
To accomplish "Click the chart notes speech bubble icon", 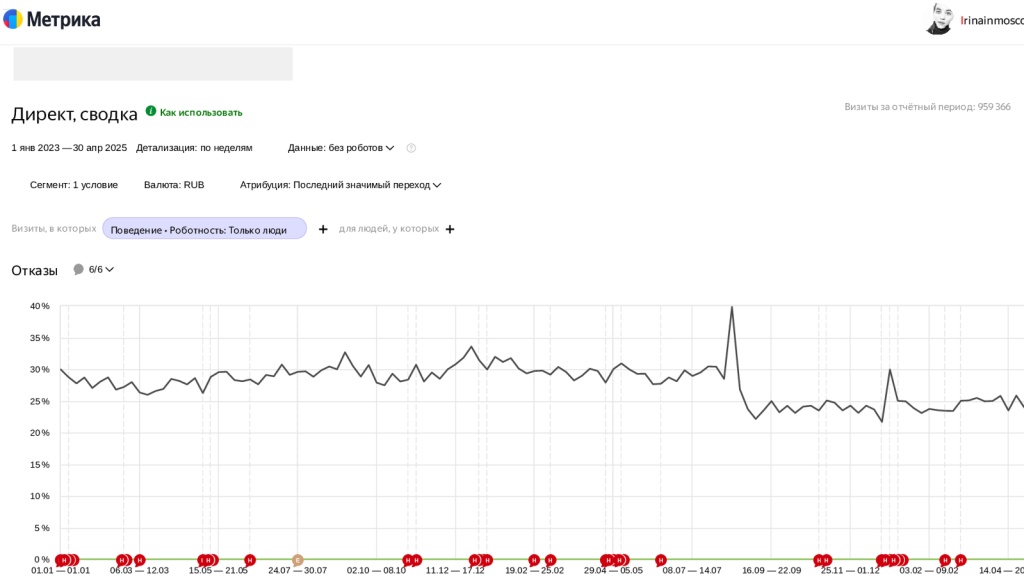I will pos(79,269).
